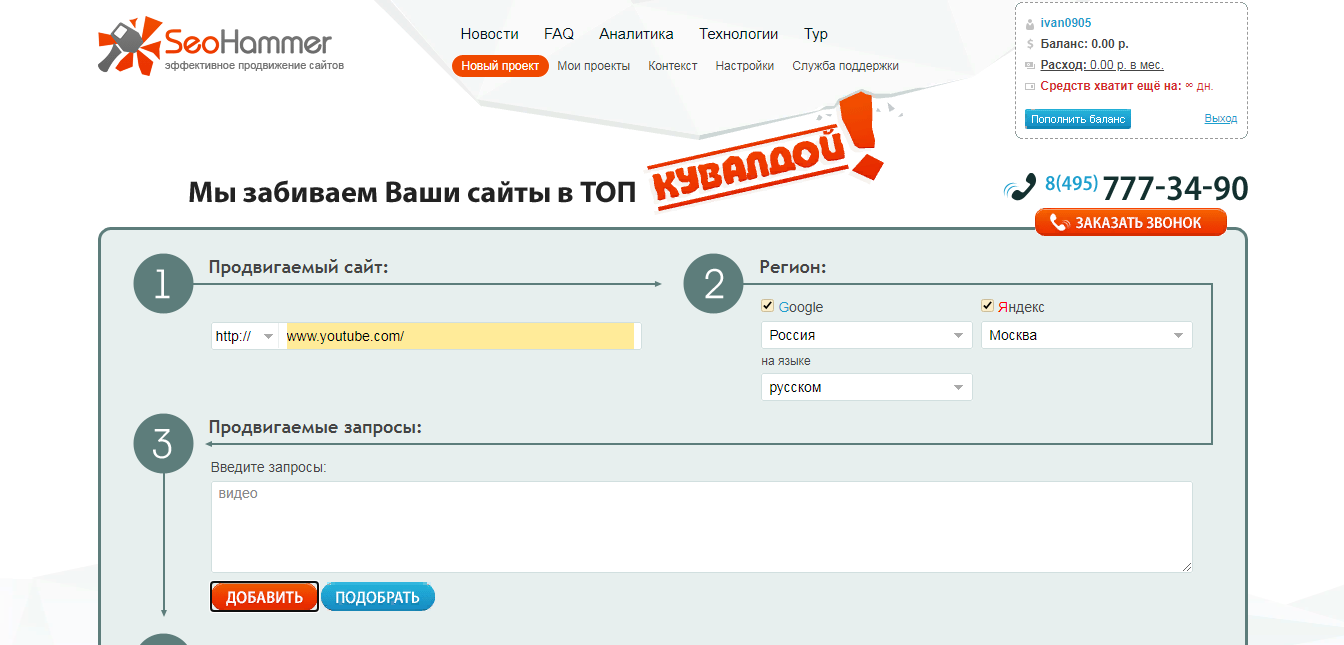Open the Аналитика menu item

coord(636,34)
